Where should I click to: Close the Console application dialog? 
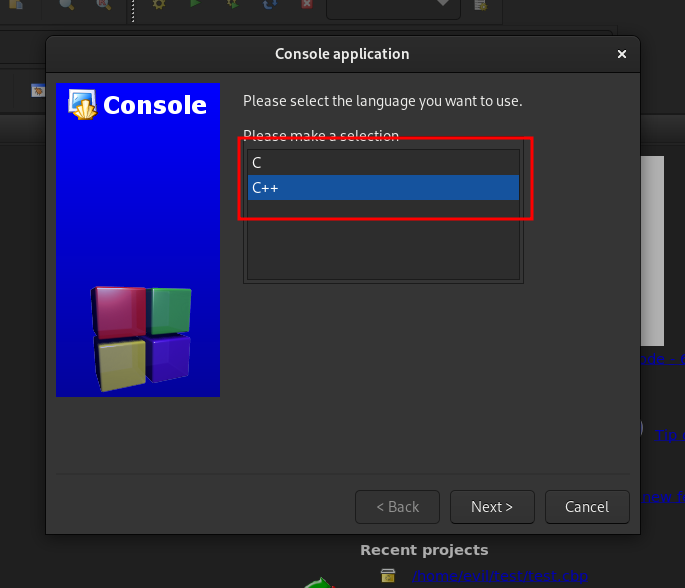621,54
